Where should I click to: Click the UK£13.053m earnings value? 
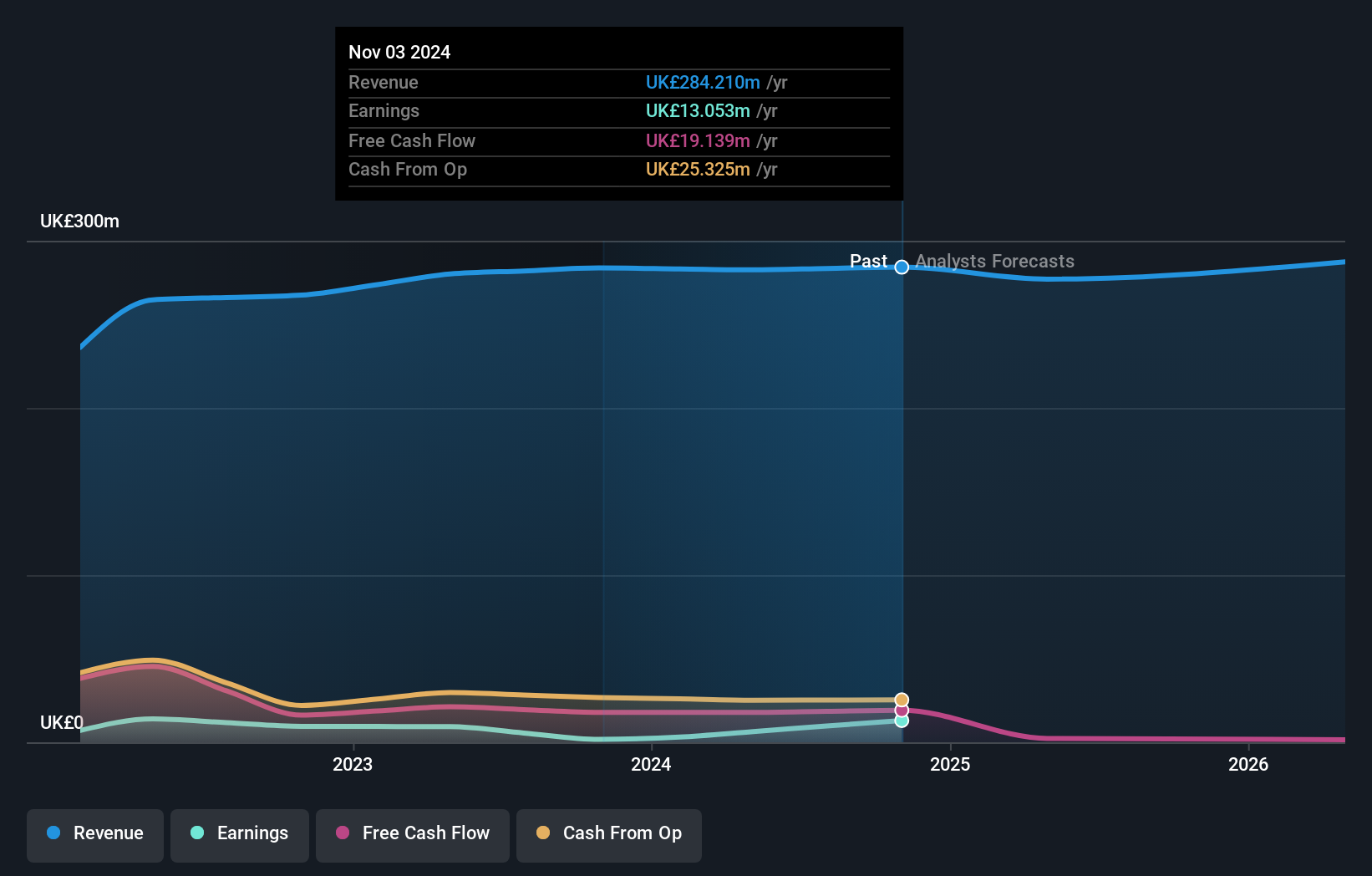coord(698,110)
